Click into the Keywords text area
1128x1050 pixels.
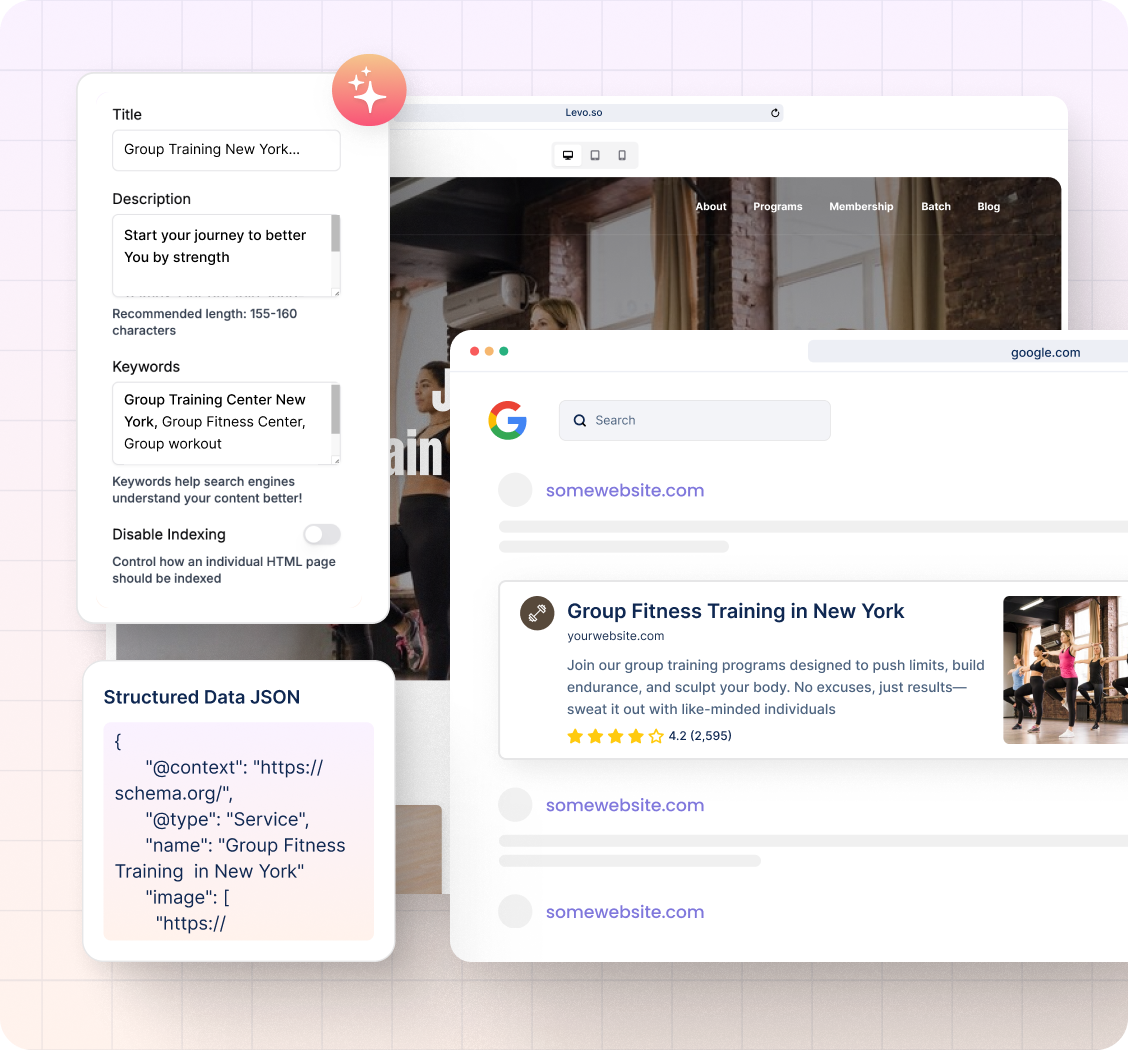[220, 422]
